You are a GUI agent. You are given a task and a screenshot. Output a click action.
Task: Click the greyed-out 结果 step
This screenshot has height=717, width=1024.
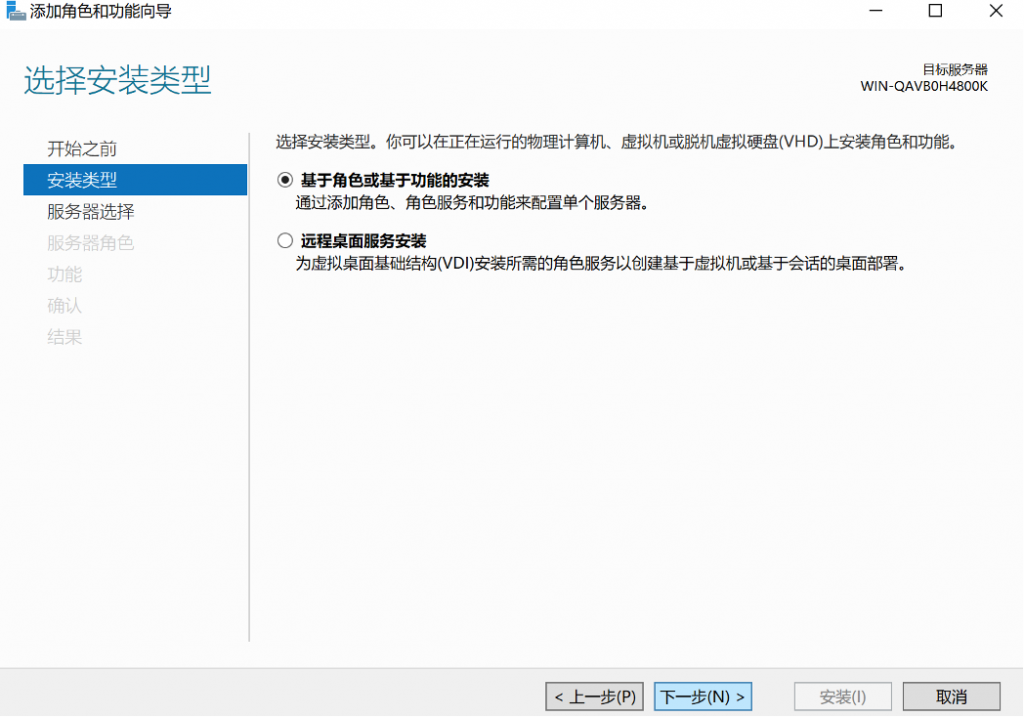pyautogui.click(x=65, y=337)
